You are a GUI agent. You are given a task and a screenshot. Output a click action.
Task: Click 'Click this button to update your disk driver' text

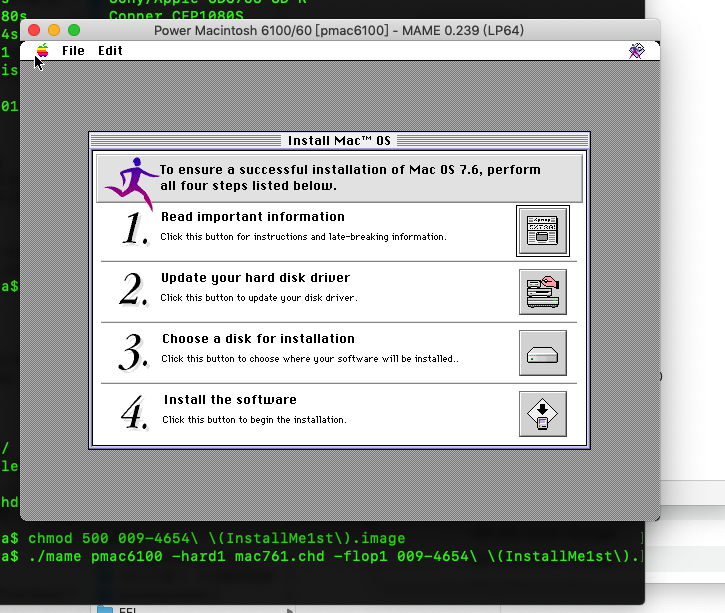pos(259,298)
